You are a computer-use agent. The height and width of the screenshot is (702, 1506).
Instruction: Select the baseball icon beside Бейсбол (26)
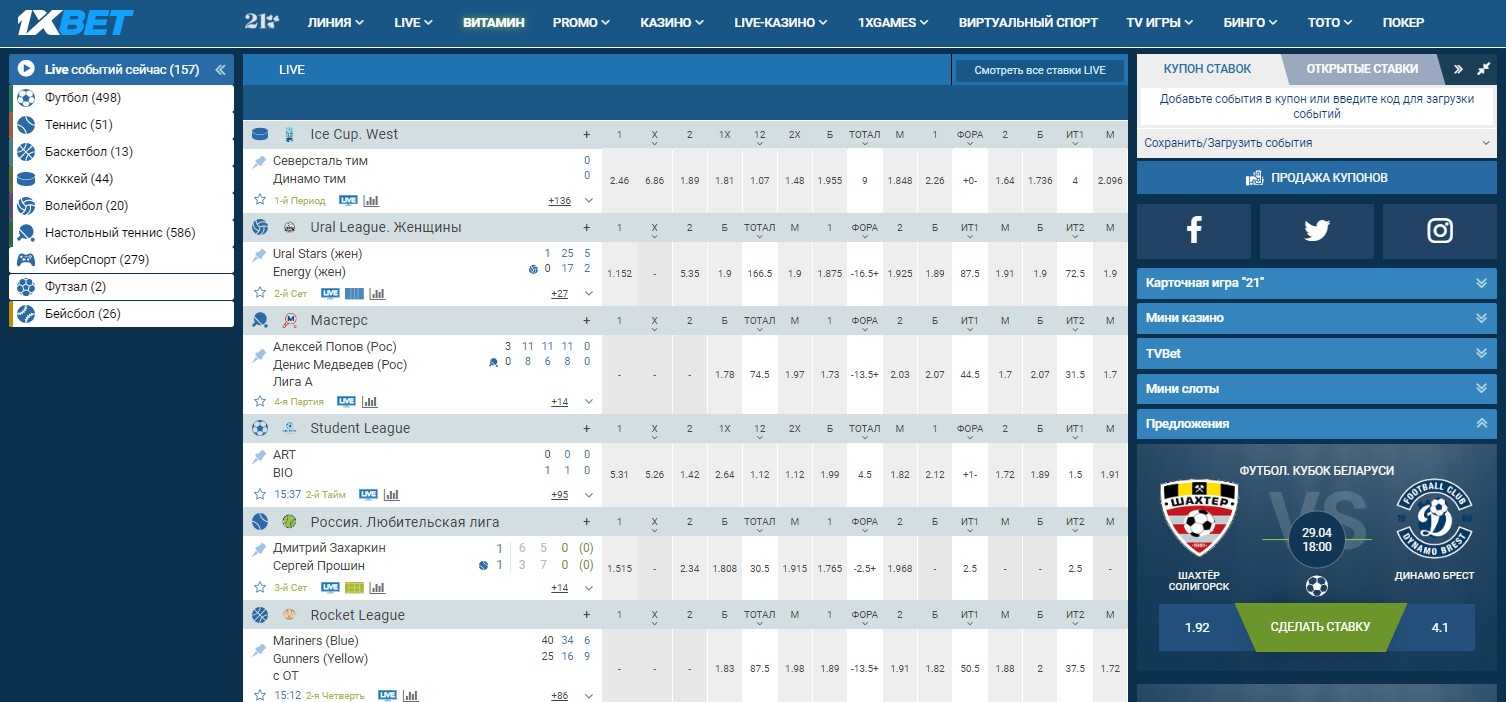point(26,314)
